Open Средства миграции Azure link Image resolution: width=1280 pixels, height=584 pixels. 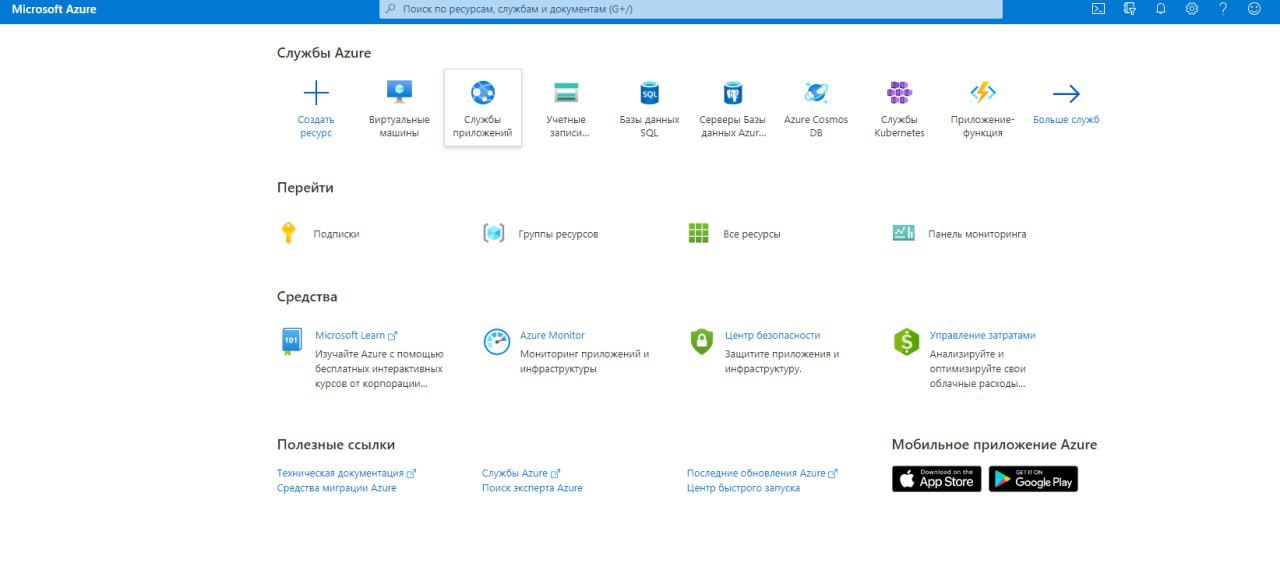[x=337, y=488]
